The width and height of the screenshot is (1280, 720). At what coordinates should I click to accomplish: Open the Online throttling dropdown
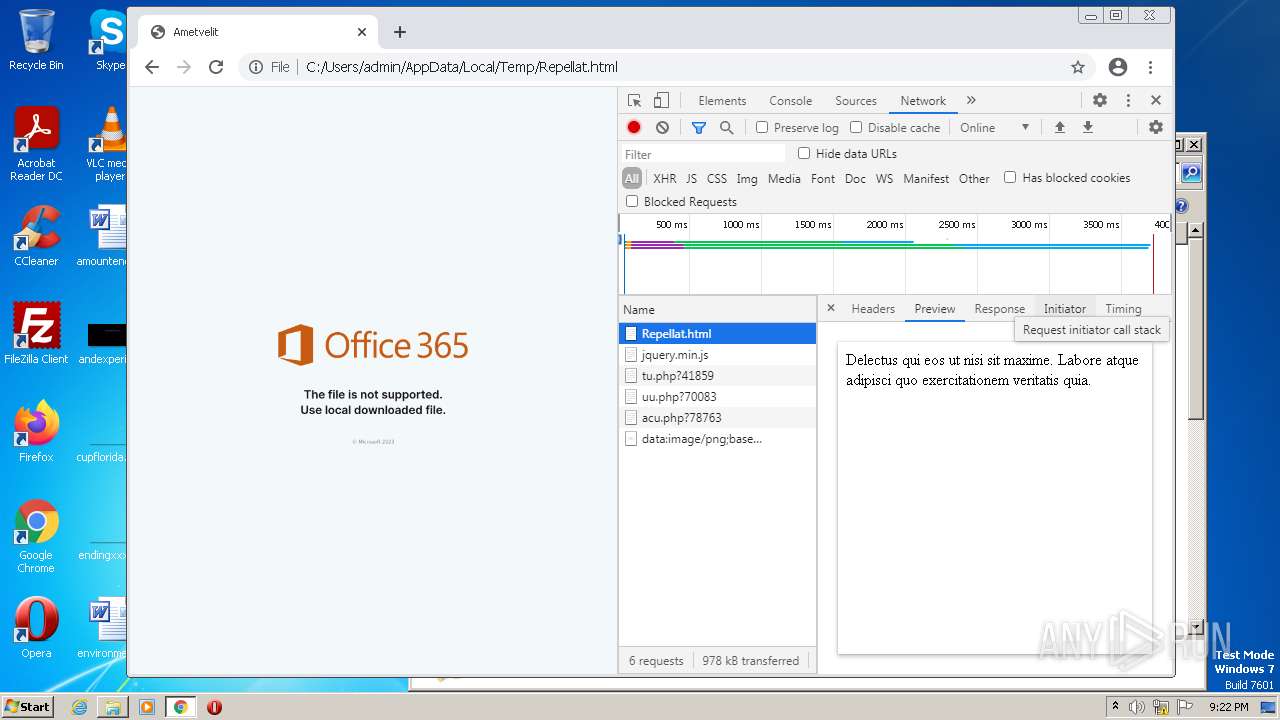pyautogui.click(x=994, y=128)
